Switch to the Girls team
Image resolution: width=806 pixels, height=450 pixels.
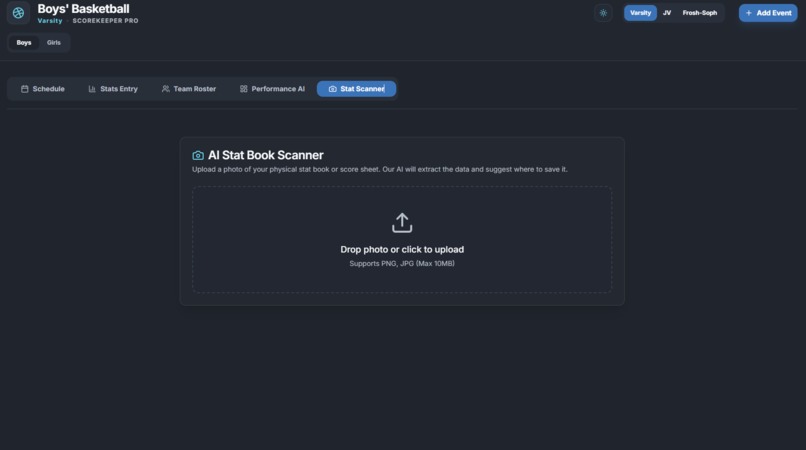point(53,43)
